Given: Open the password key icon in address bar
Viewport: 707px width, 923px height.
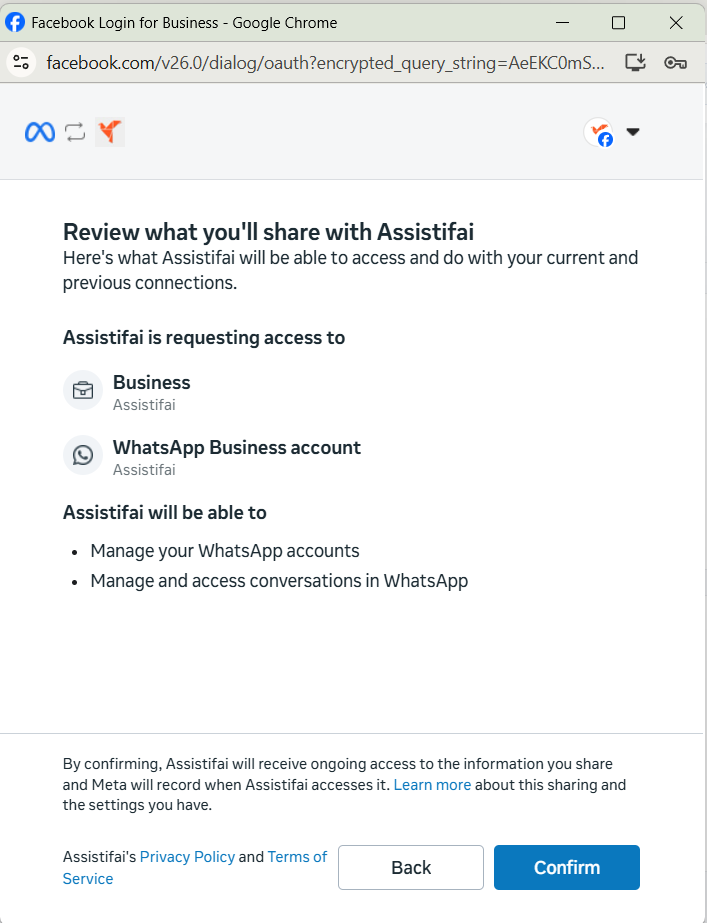Looking at the screenshot, I should [675, 62].
